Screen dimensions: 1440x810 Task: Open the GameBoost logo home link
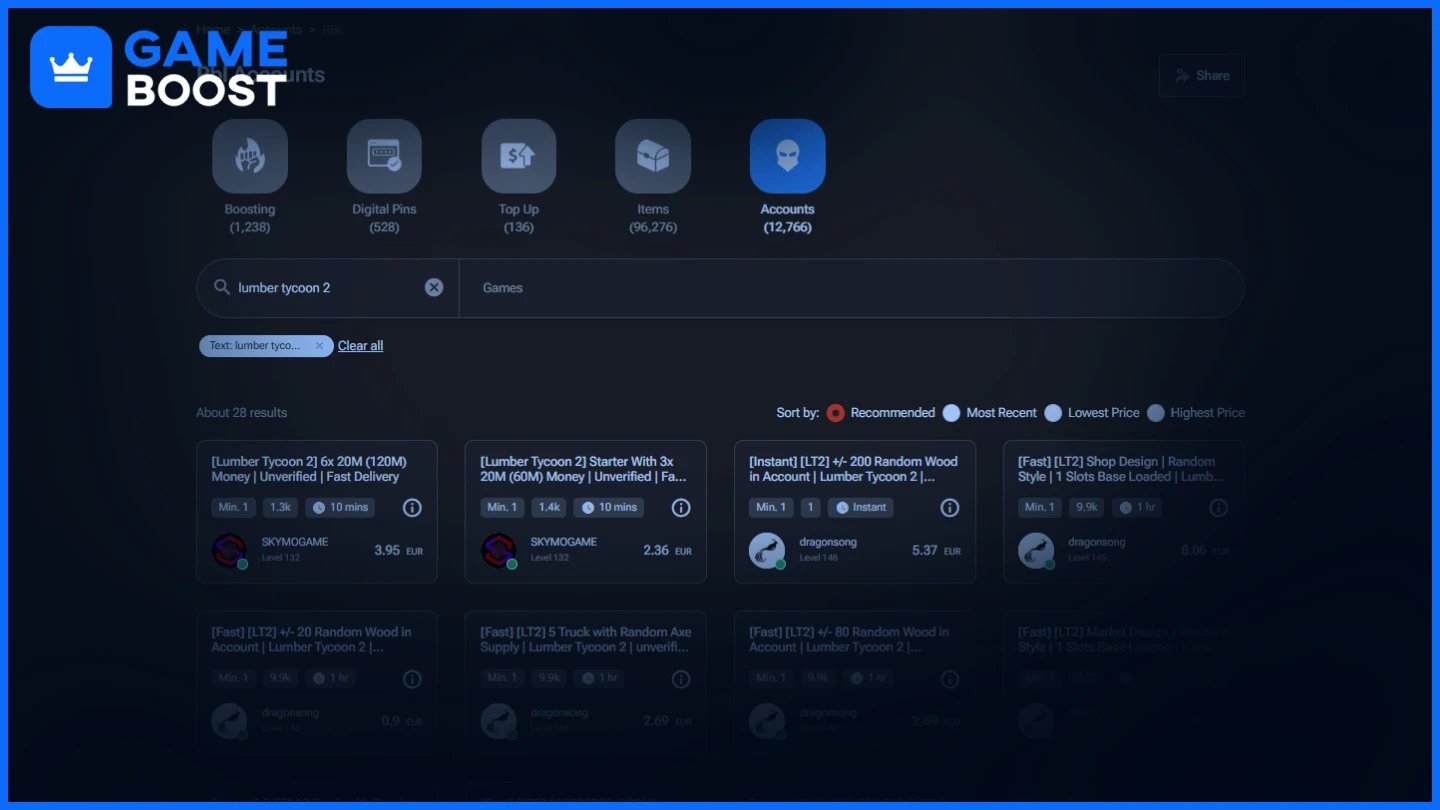click(160, 67)
